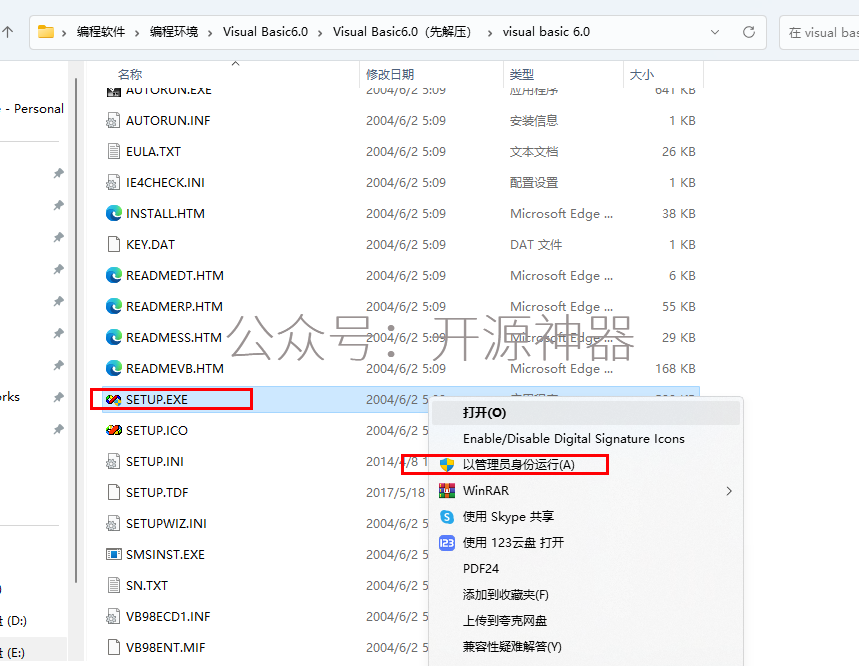Click the folder icon in address bar

(45, 32)
